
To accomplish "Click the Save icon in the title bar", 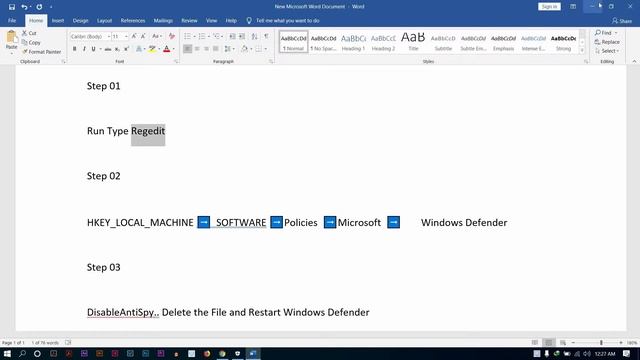I will (12, 7).
